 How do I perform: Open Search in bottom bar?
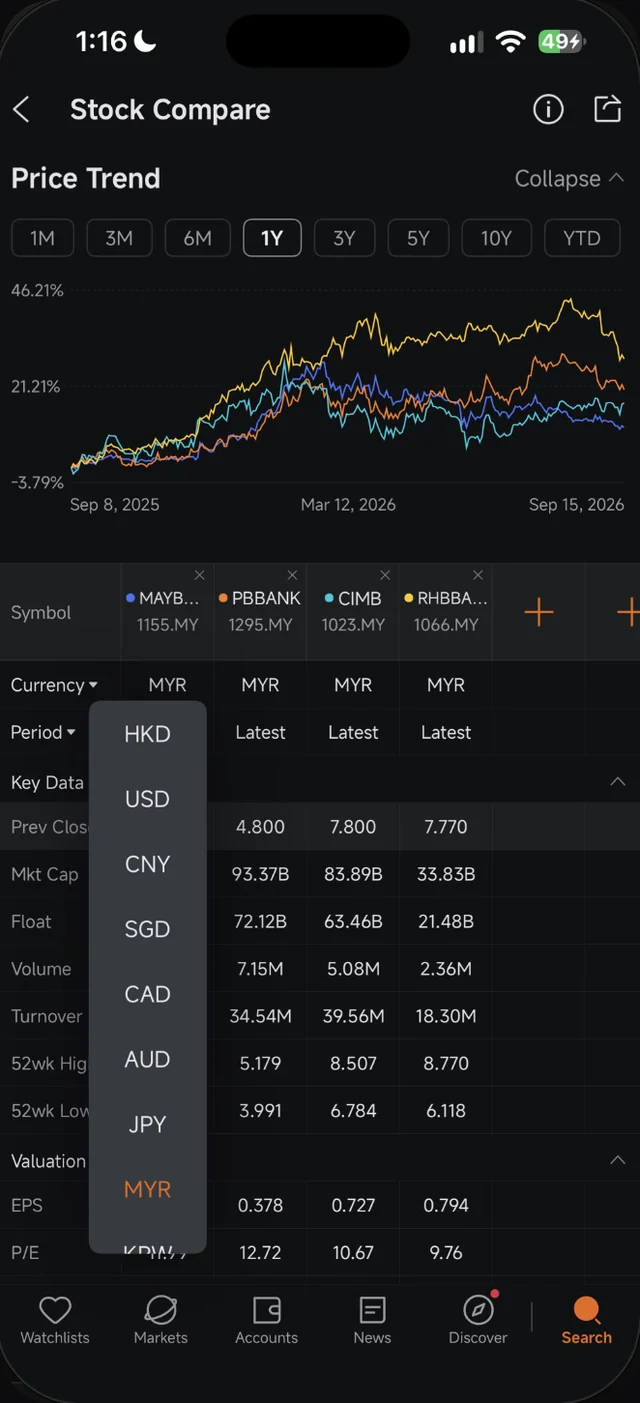586,1320
